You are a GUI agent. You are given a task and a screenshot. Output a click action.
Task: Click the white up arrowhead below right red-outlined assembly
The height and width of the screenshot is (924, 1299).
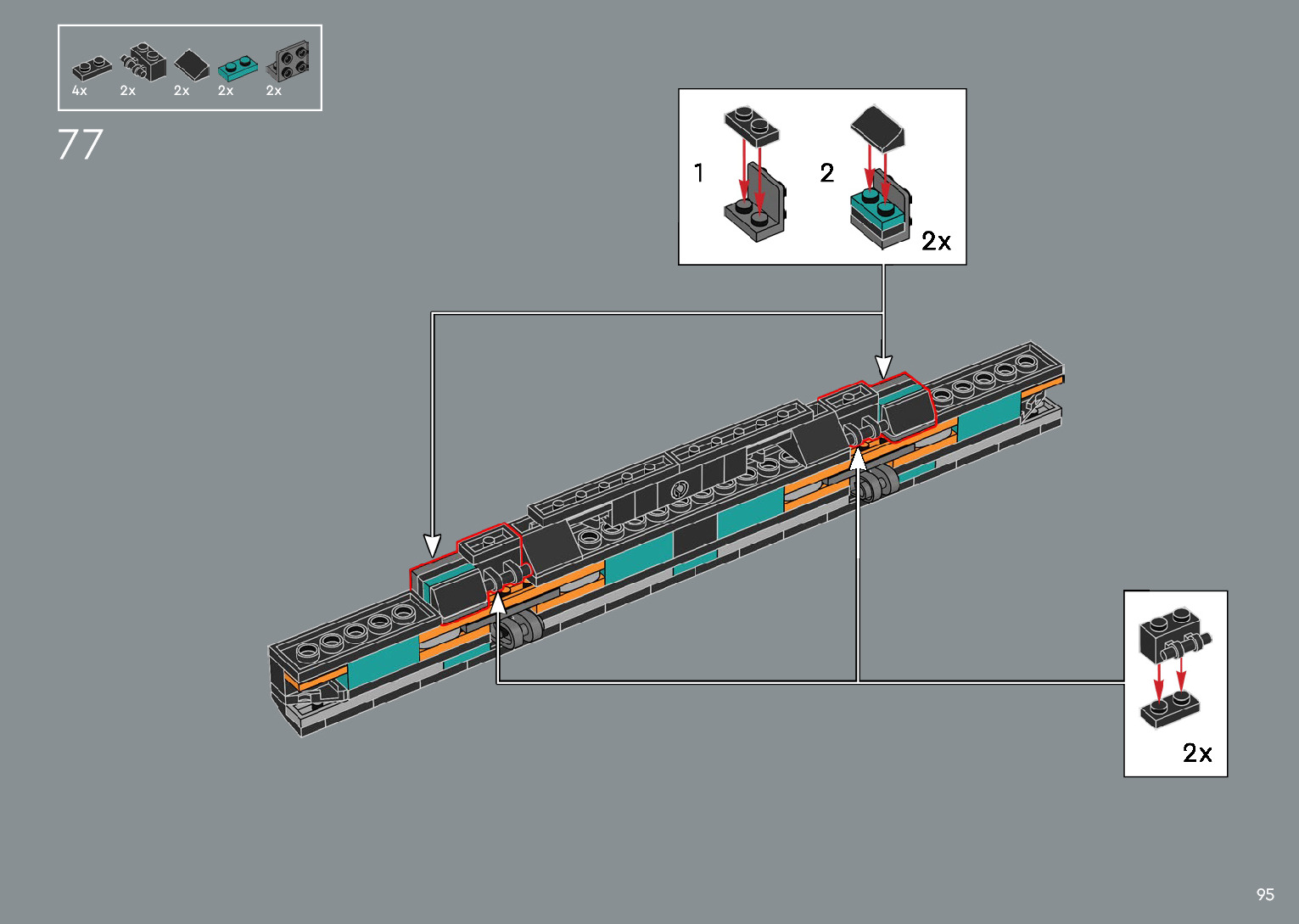(858, 459)
